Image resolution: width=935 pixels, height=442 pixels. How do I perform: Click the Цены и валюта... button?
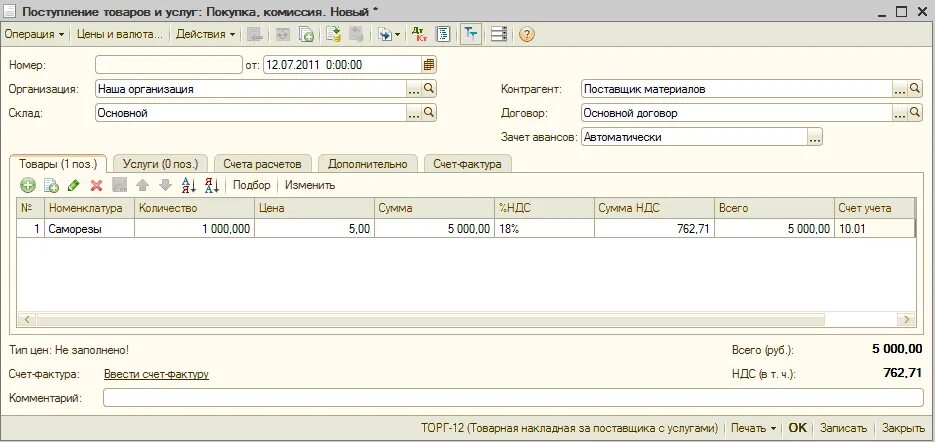pos(120,35)
